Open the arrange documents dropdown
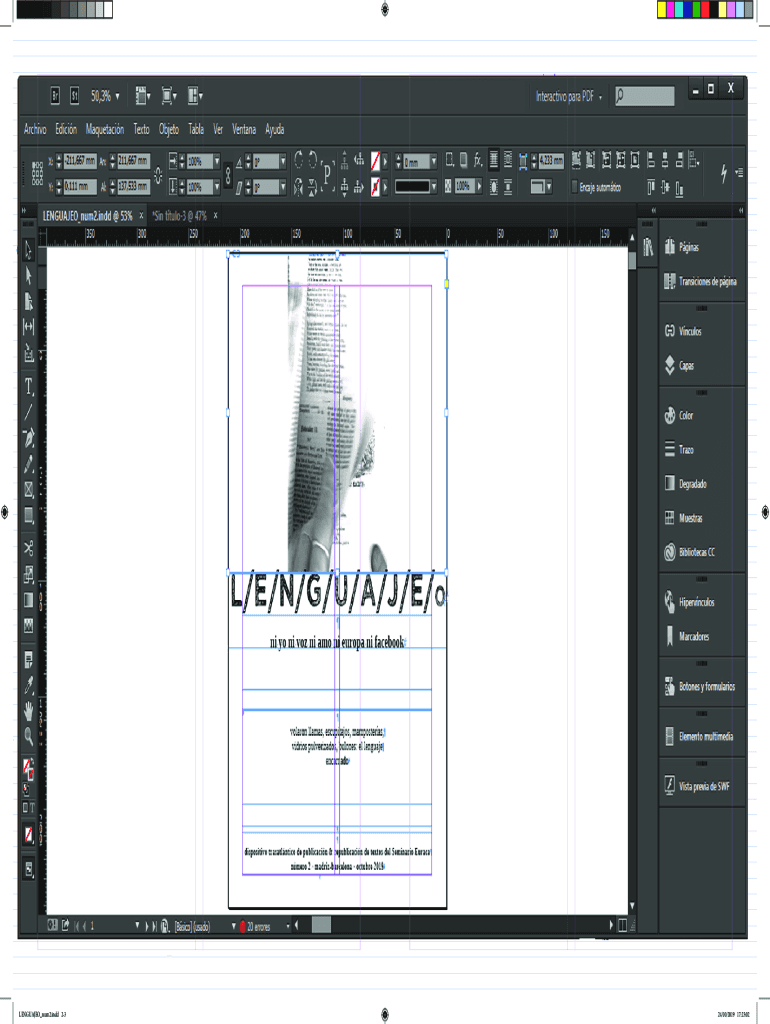 195,96
